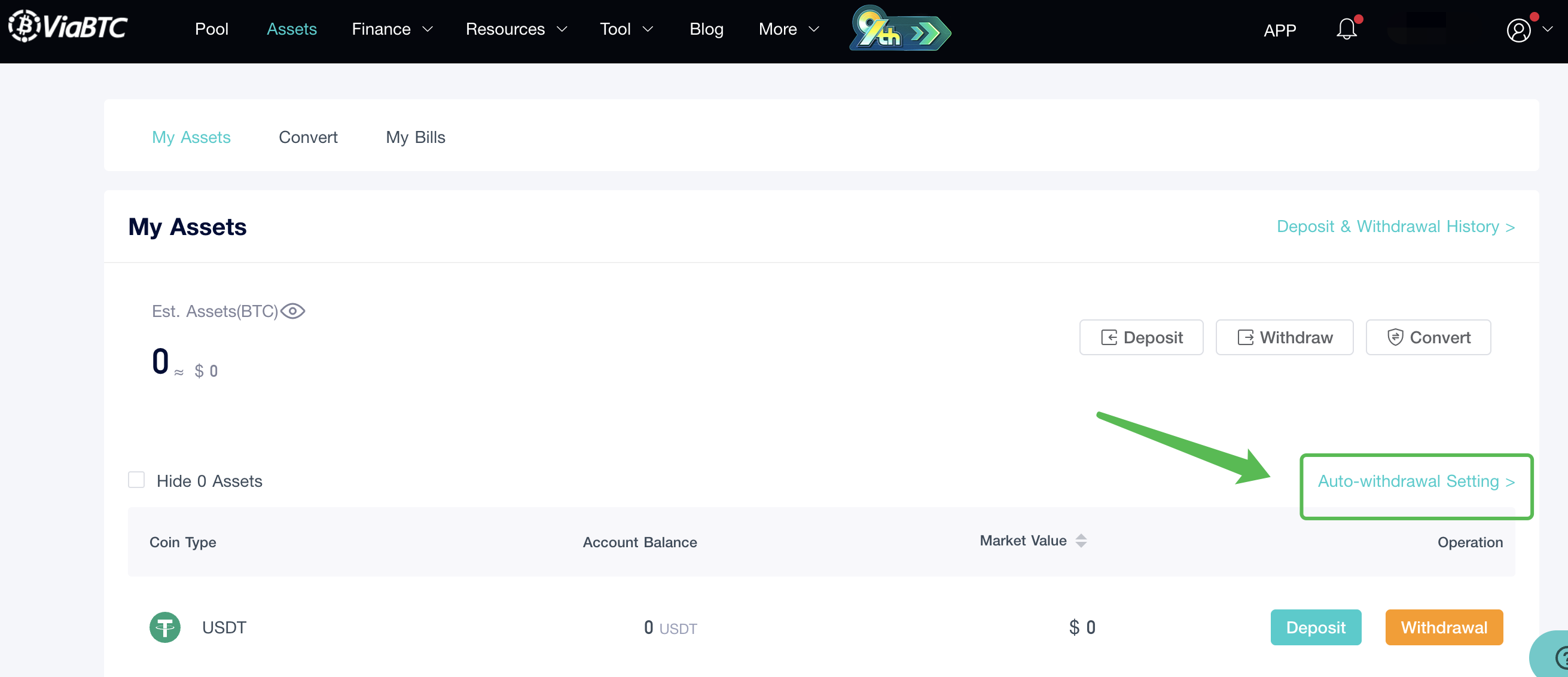Image resolution: width=1568 pixels, height=677 pixels.
Task: Click the Convert button with shield icon
Action: [1428, 337]
